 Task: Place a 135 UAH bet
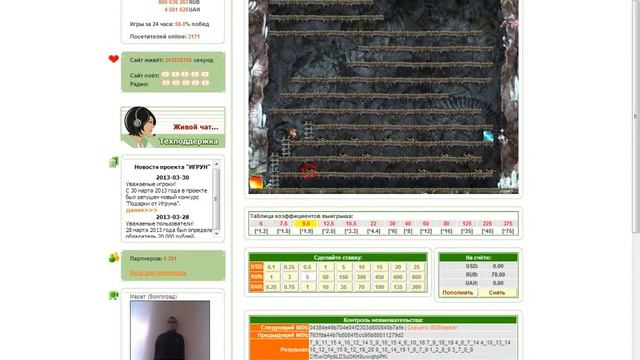click(x=398, y=287)
